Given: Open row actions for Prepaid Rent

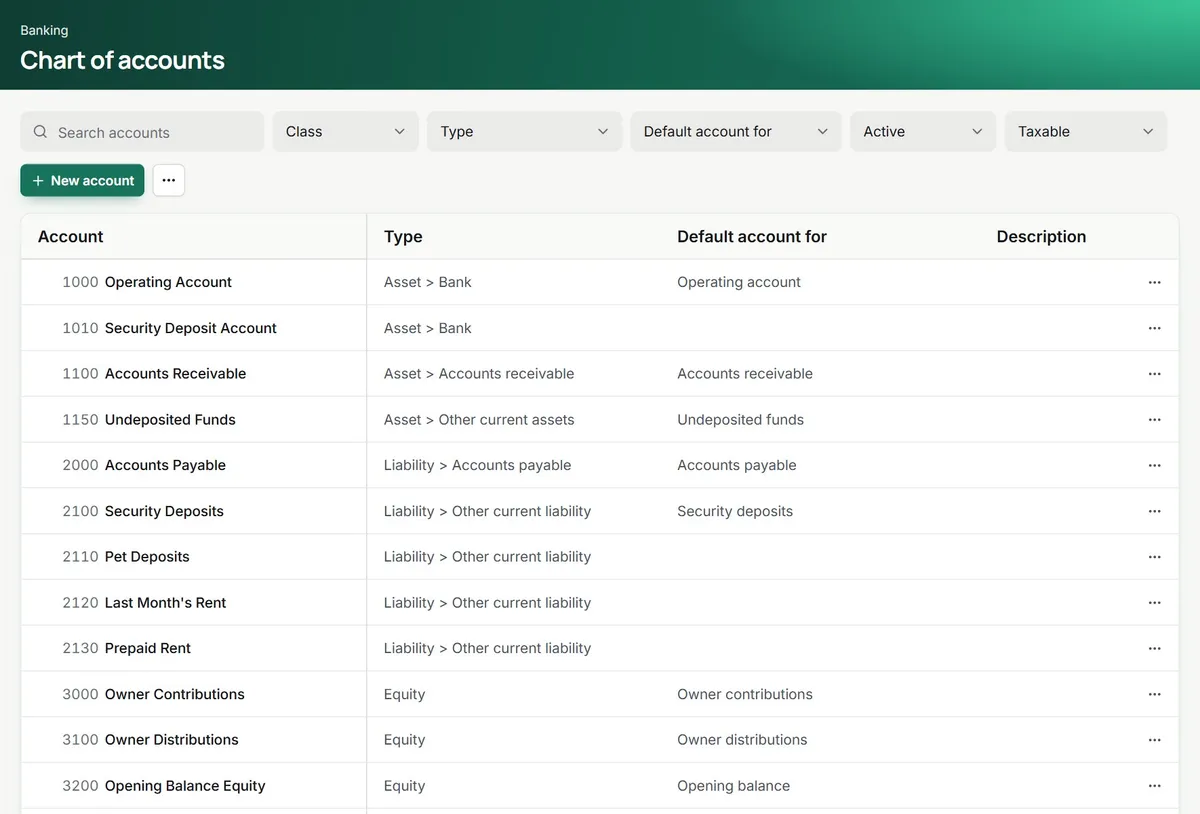Looking at the screenshot, I should 1154,648.
